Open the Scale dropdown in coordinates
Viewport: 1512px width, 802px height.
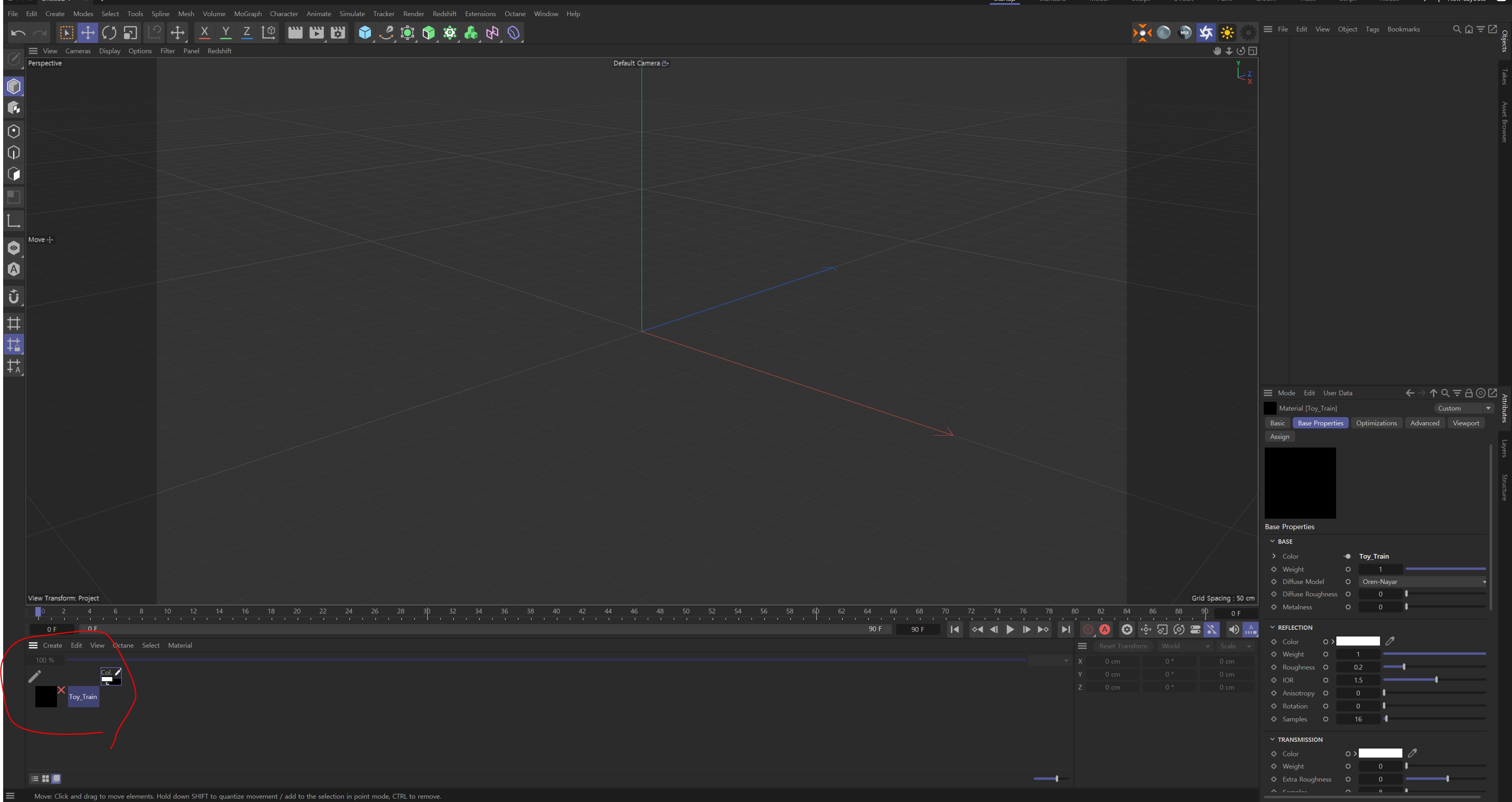pos(1236,646)
